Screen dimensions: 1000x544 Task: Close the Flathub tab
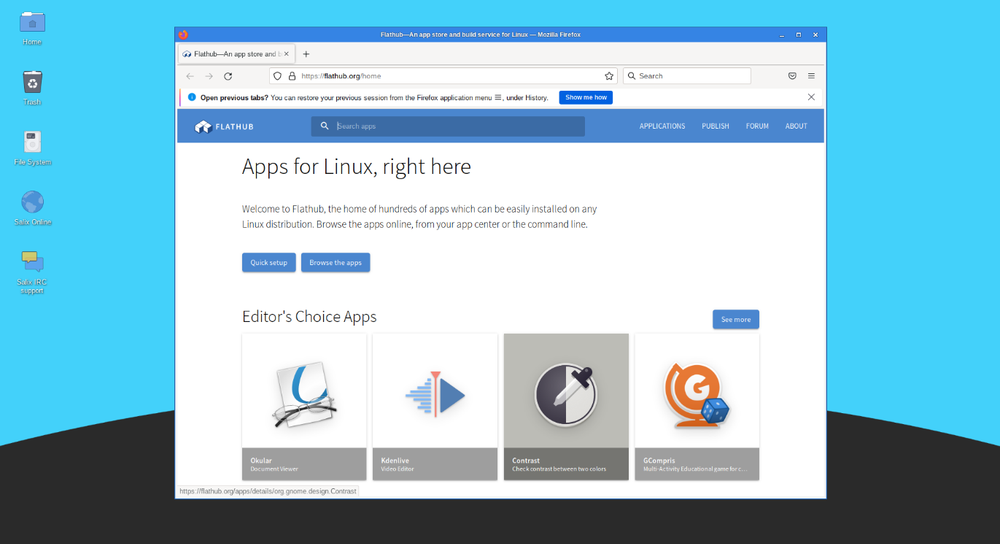tap(286, 54)
